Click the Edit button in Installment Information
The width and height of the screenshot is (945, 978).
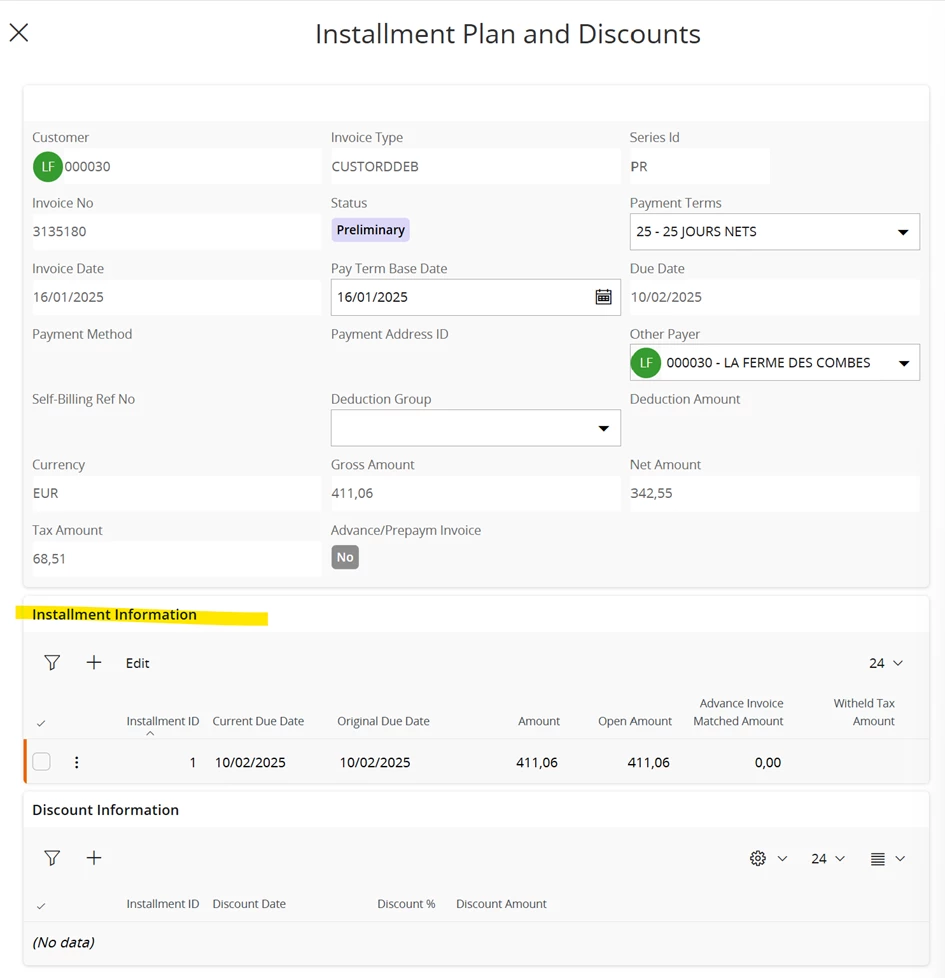tap(137, 663)
